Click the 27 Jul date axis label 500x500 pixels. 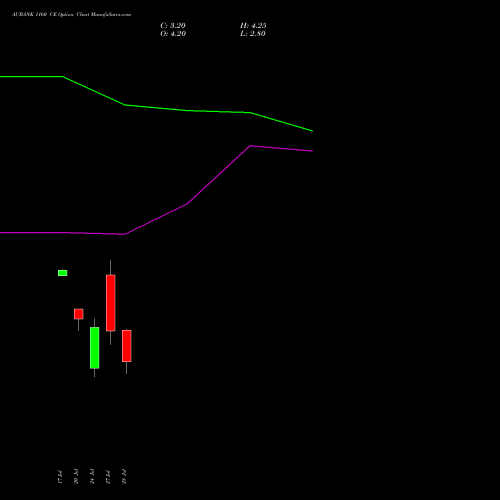click(x=108, y=477)
